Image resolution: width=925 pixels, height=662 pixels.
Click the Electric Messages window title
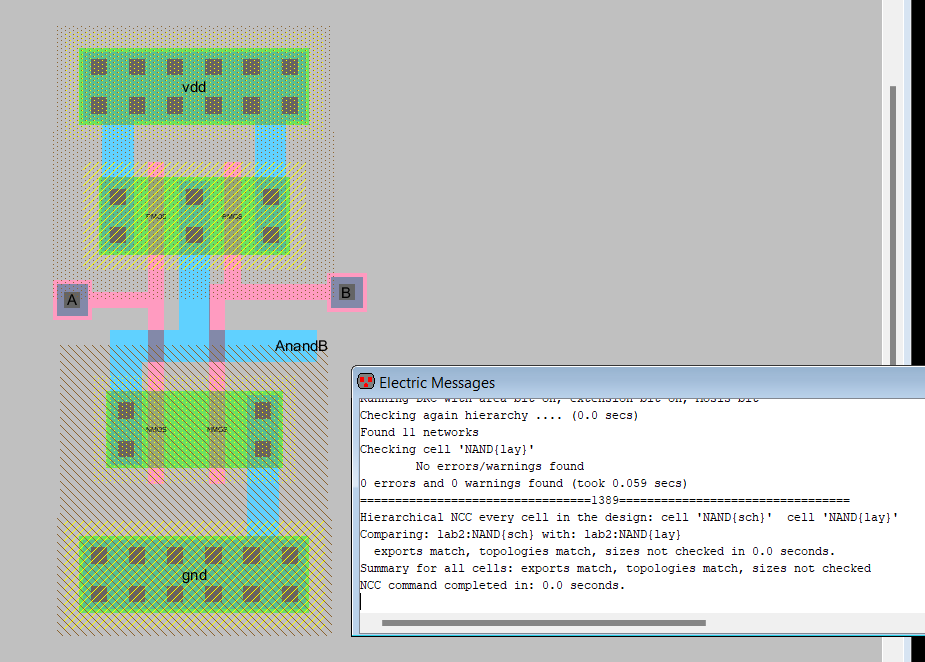pyautogui.click(x=437, y=383)
